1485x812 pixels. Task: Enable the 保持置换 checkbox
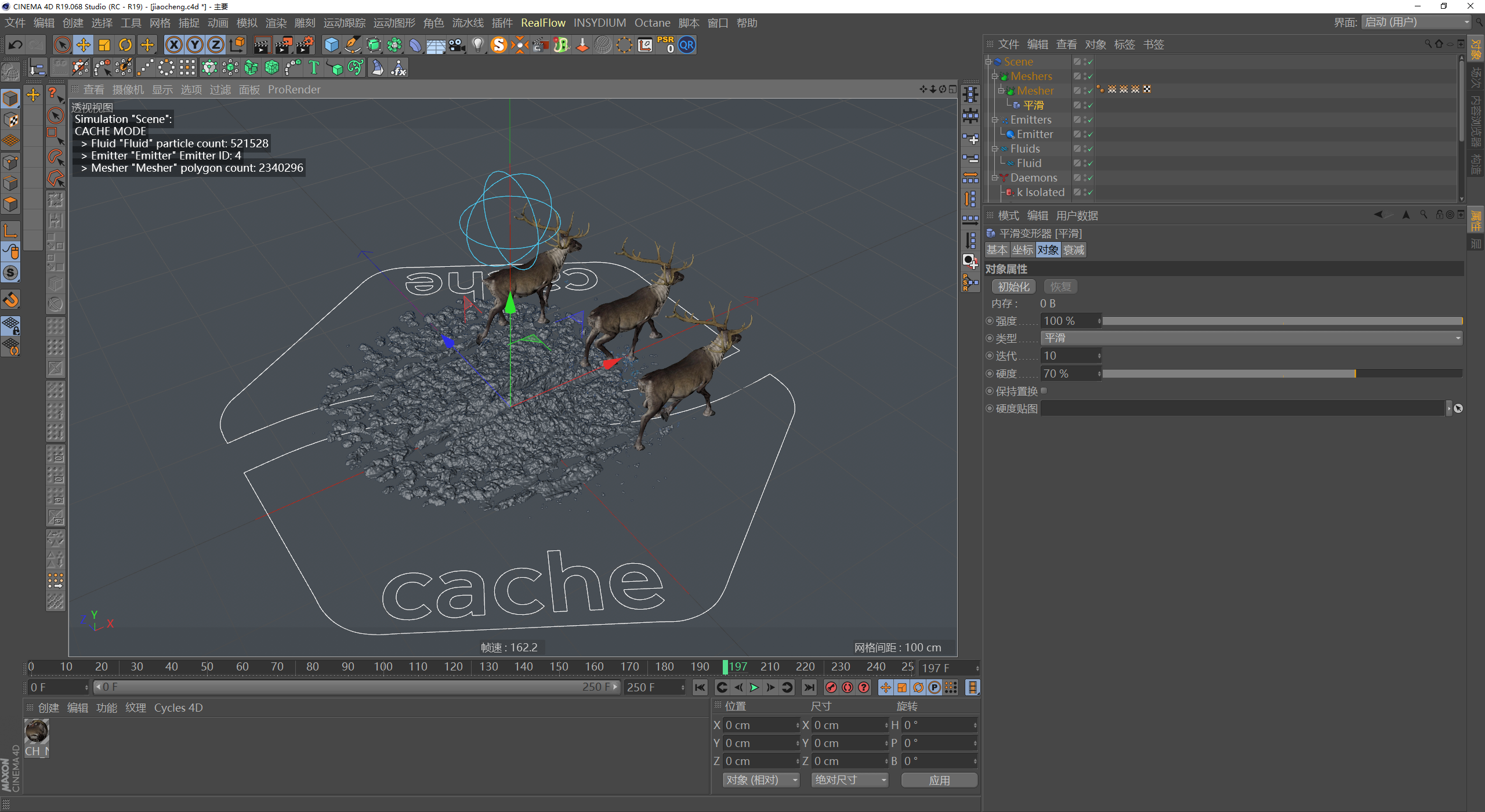1044,391
